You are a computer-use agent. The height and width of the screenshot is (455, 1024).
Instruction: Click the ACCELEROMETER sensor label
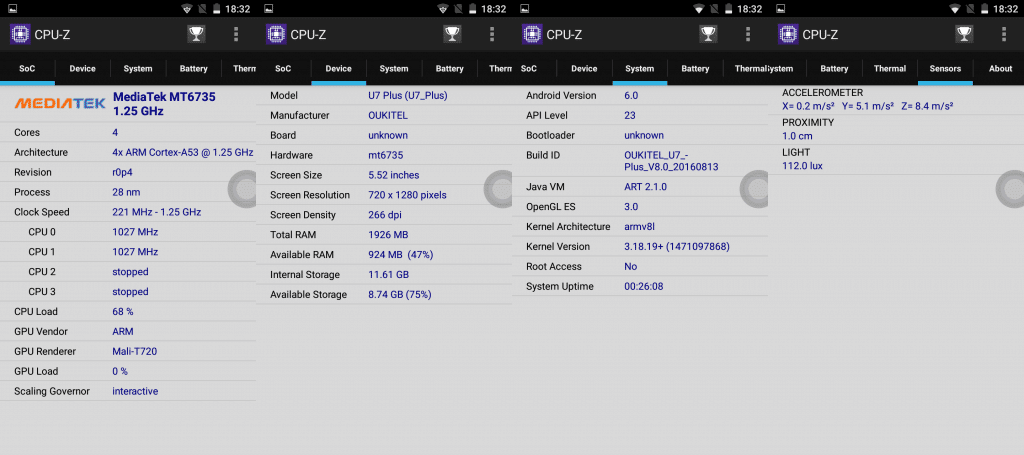(x=822, y=93)
